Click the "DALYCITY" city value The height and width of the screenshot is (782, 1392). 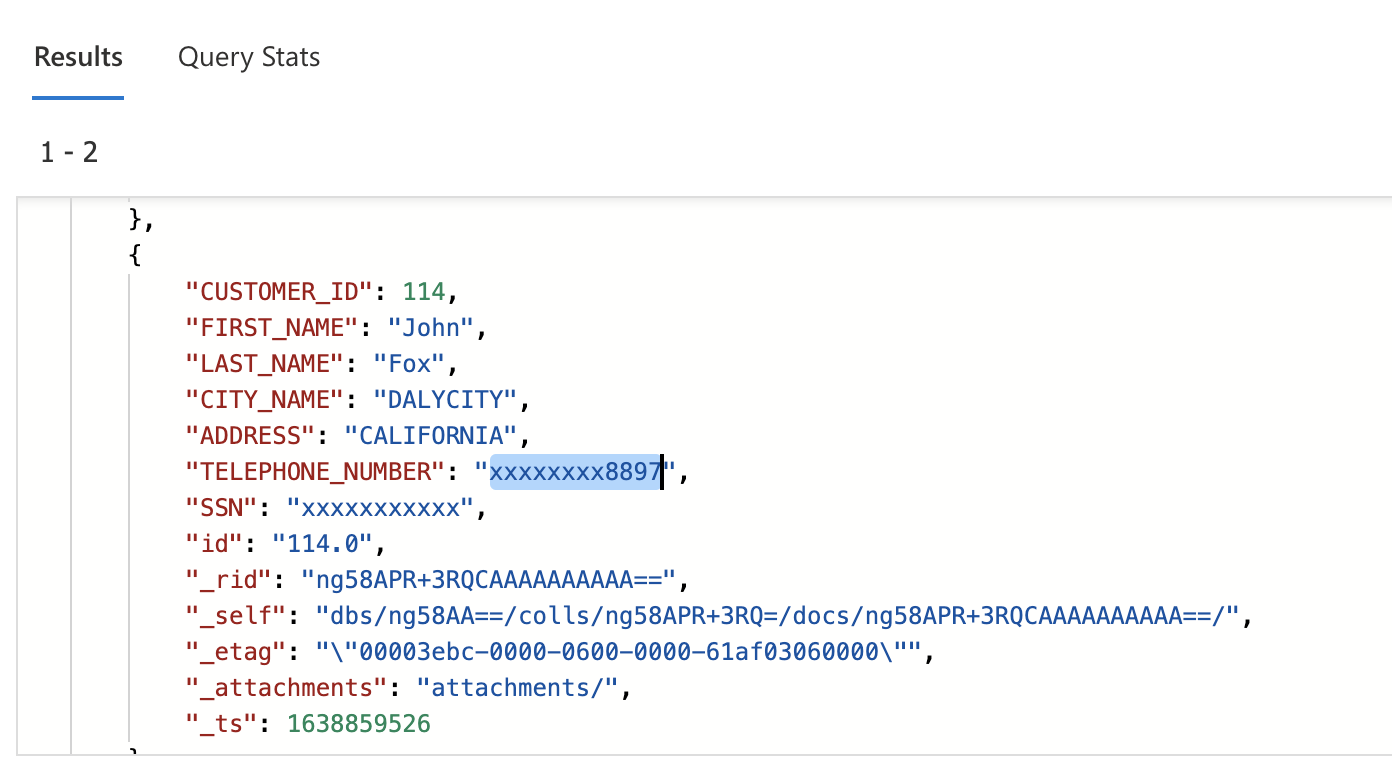(445, 400)
